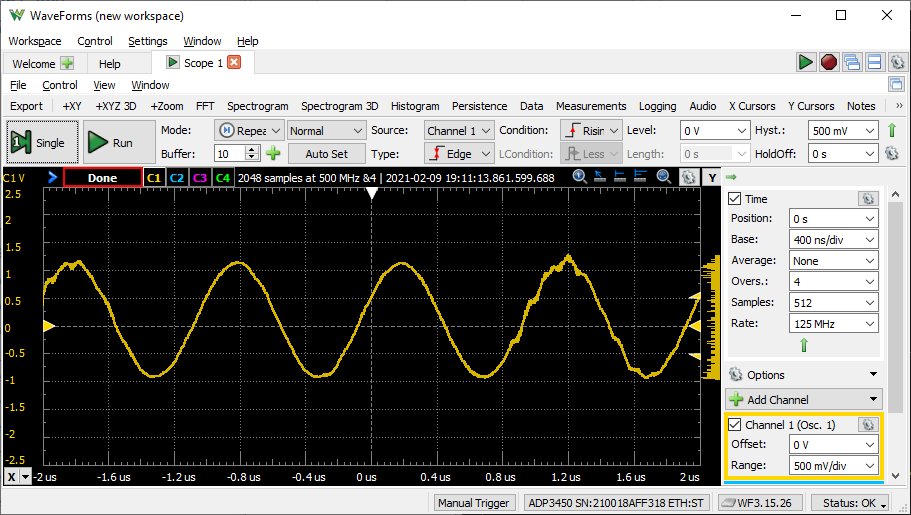Open the Workspace menu
The height and width of the screenshot is (515, 911).
click(35, 41)
